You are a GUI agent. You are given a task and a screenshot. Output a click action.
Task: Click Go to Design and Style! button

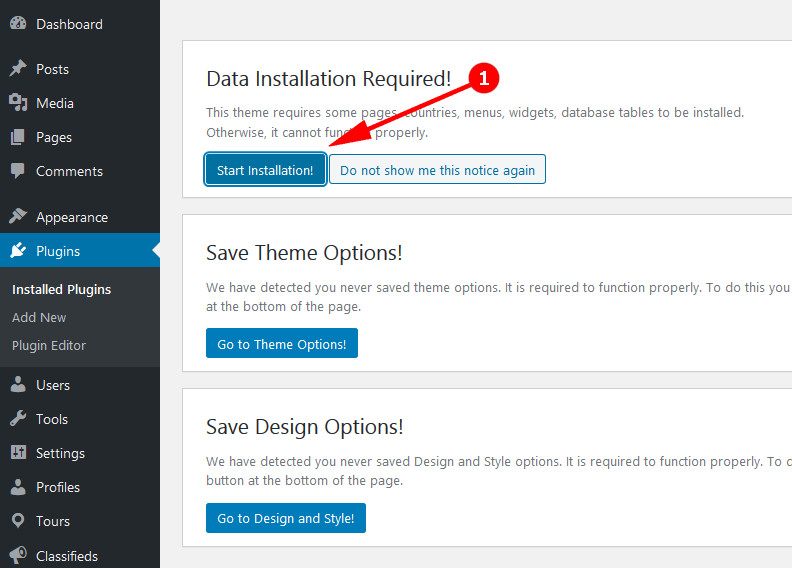(285, 518)
